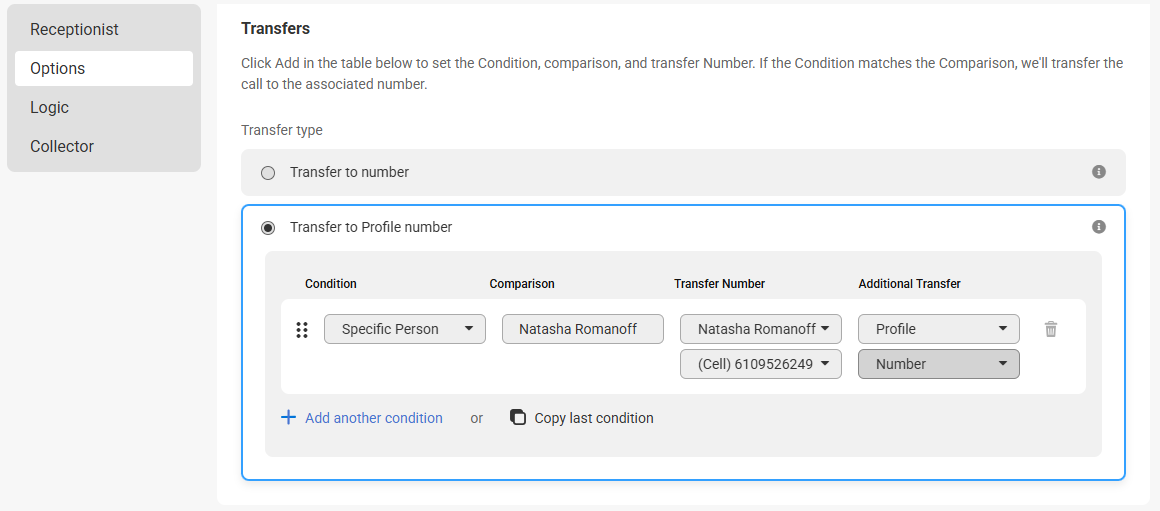Click Add another condition link
The height and width of the screenshot is (511, 1160).
[374, 418]
